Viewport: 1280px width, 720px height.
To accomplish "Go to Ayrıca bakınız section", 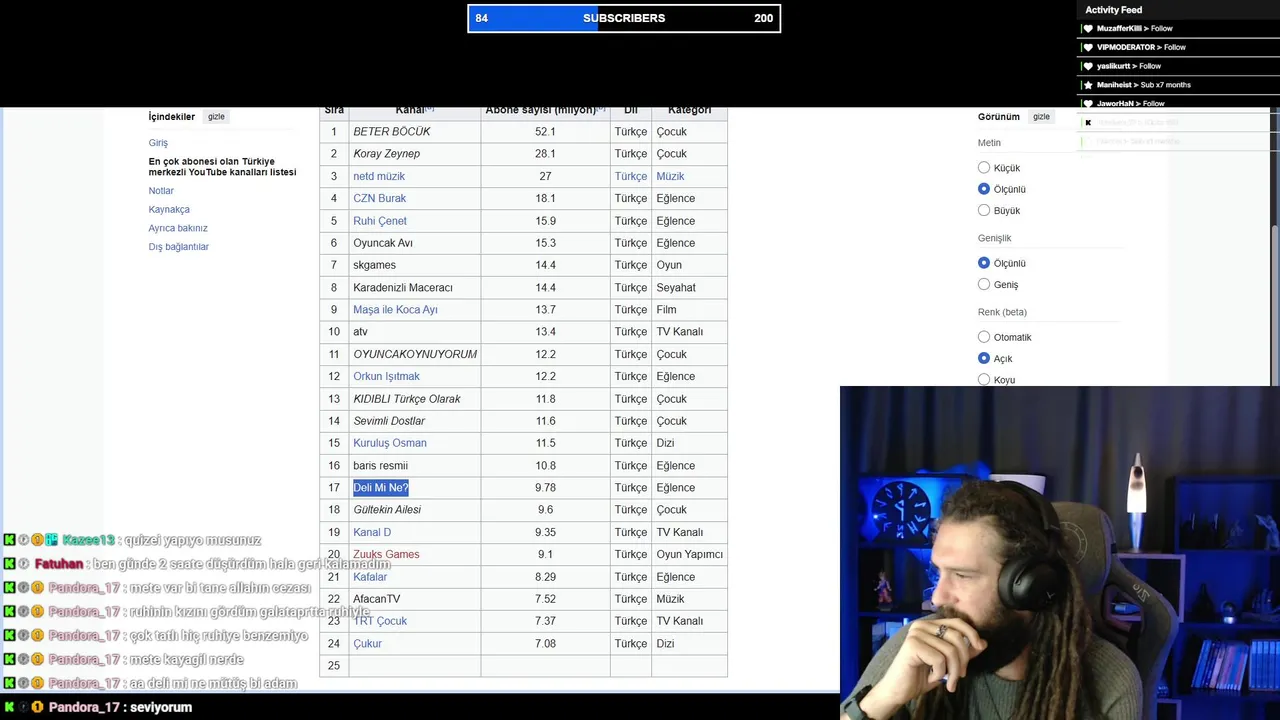I will 178,228.
